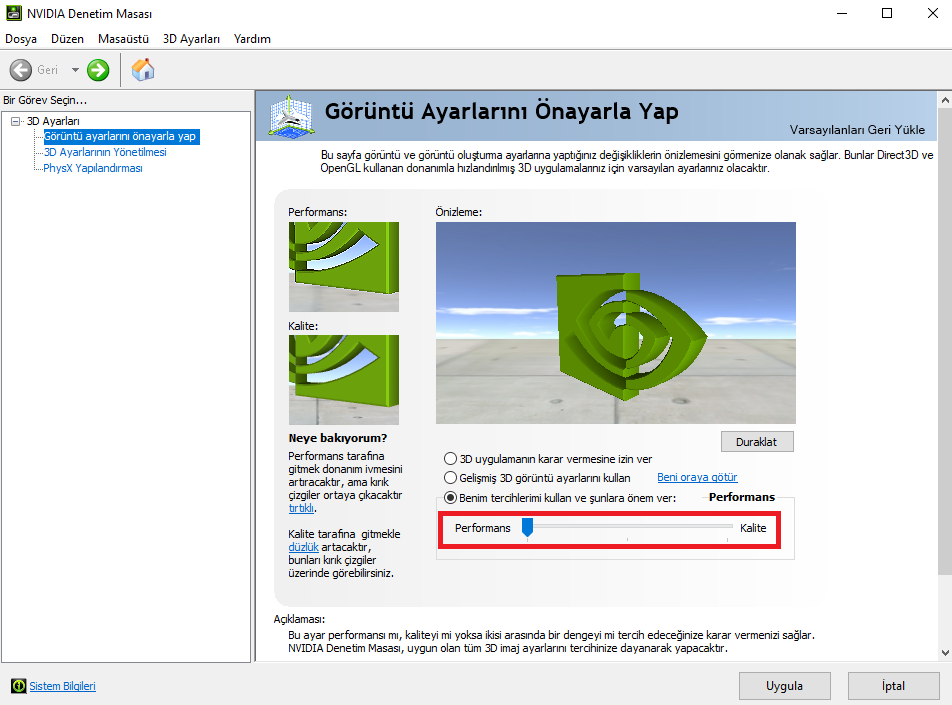Viewport: 952px width, 705px height.
Task: Select 'Benim tercihlerimi kullan' radio button
Action: pos(450,498)
